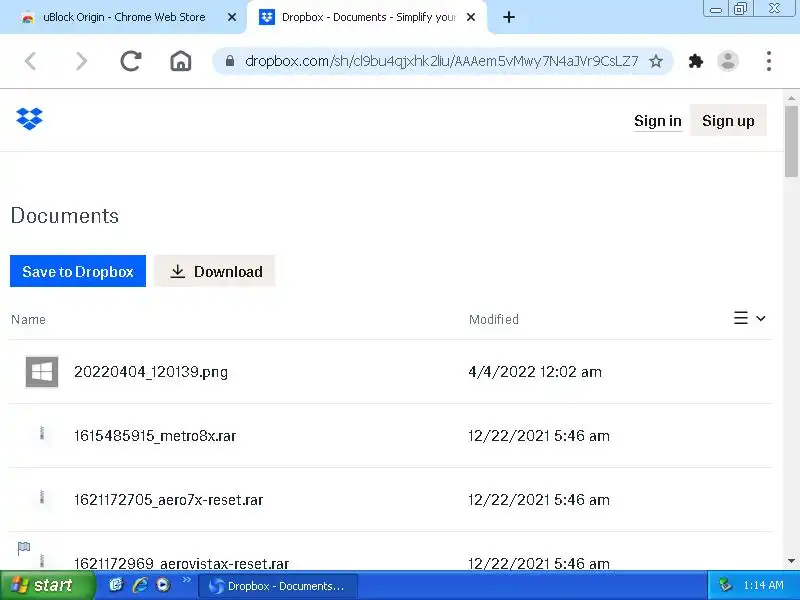
Task: Sort by the Modified column header
Action: [494, 319]
